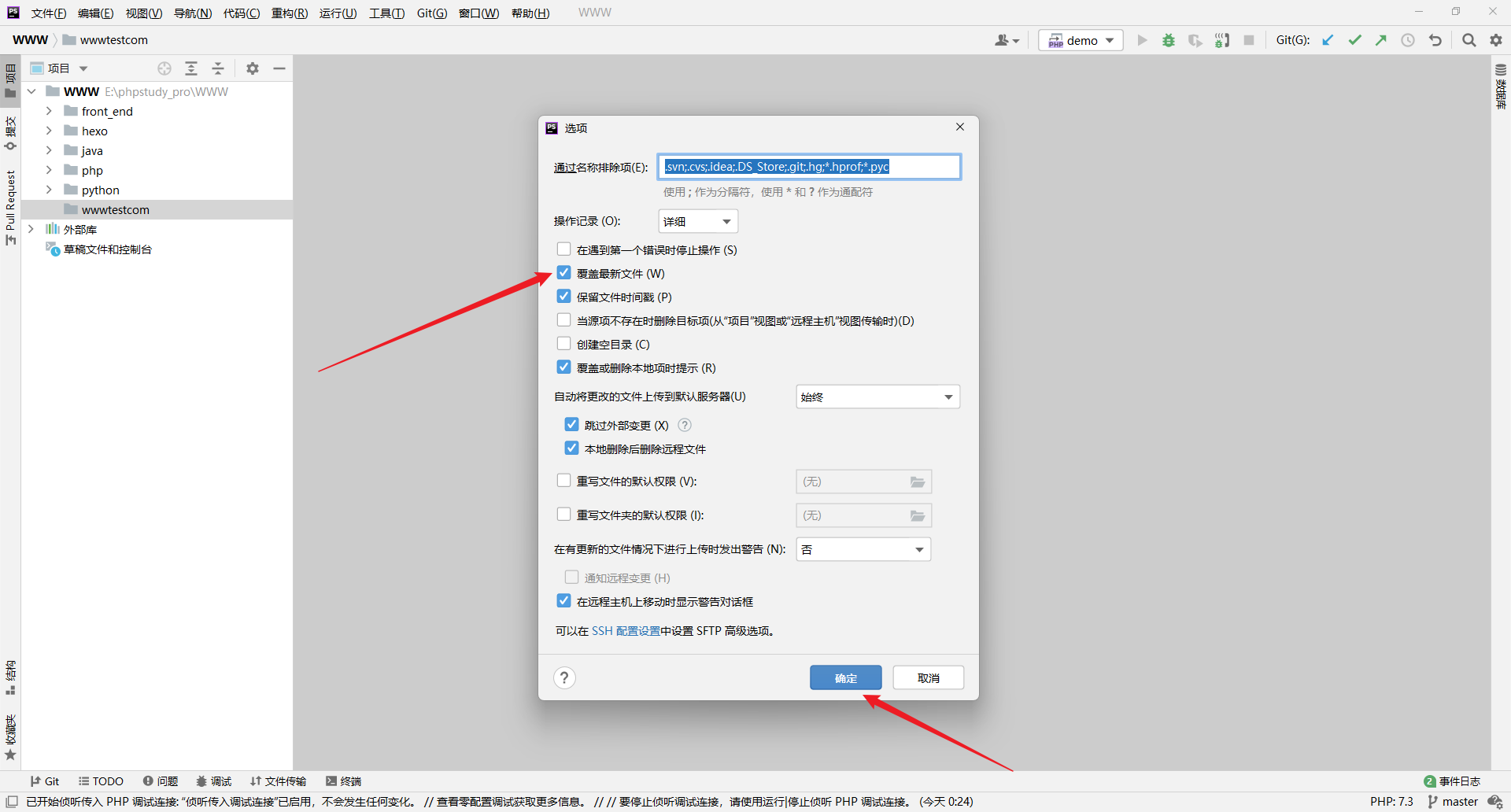Collapse all items in project panel
This screenshot has height=812, width=1511.
coord(218,68)
